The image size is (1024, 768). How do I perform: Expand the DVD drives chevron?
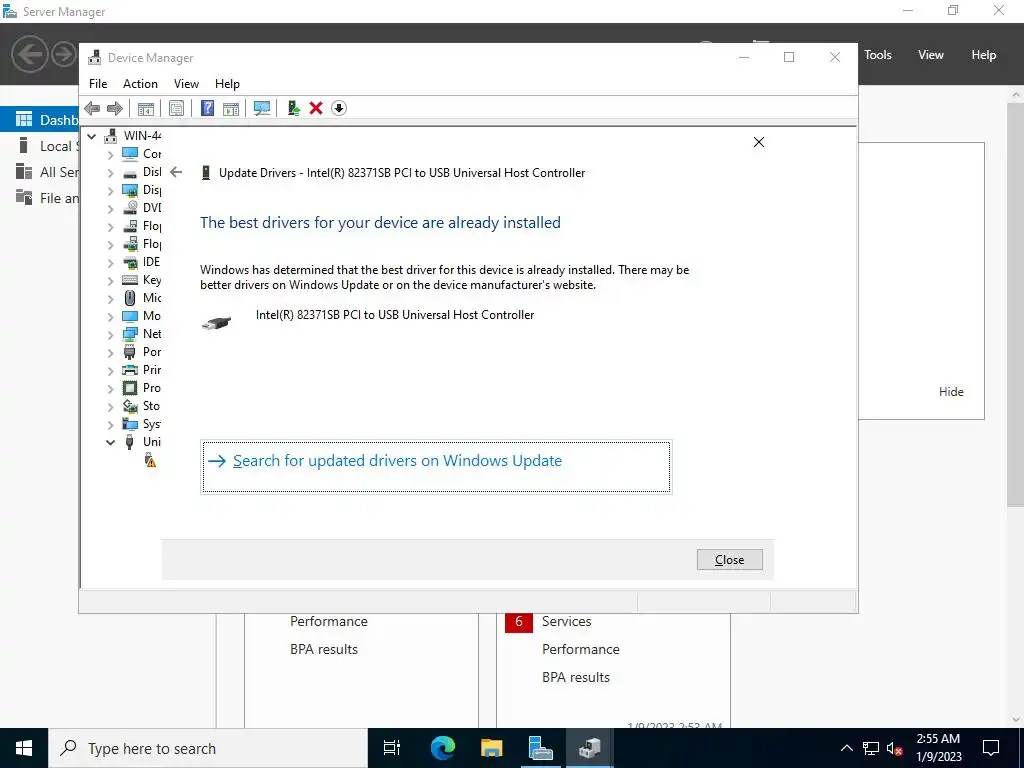coord(110,209)
